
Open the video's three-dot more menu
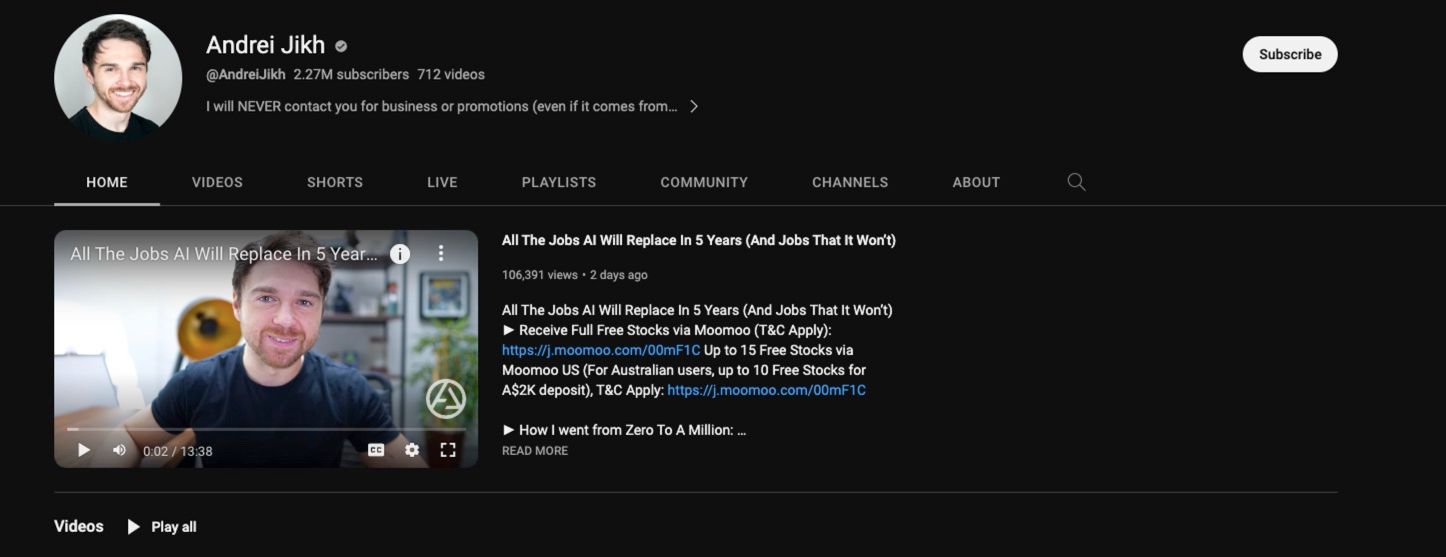(x=441, y=254)
